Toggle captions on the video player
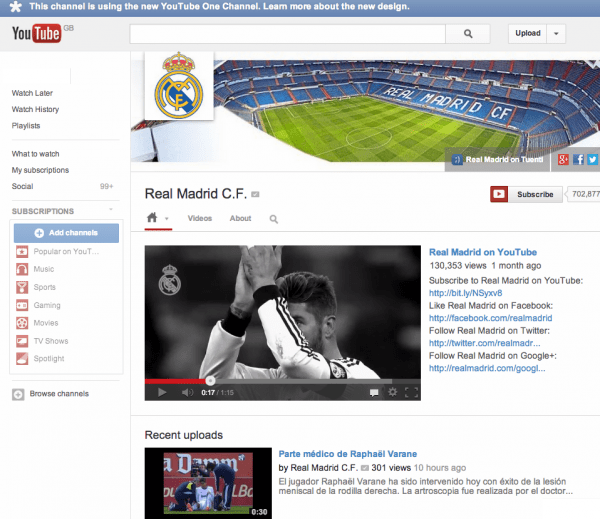This screenshot has width=600, height=519. click(374, 393)
